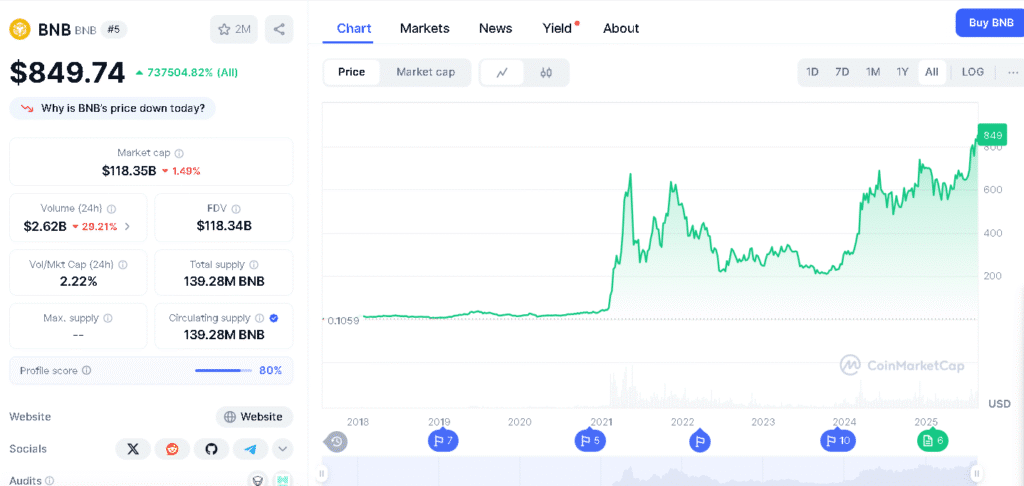Click the 2024 timeline marker with 10 events
Screen dimensions: 1024x486
838,440
